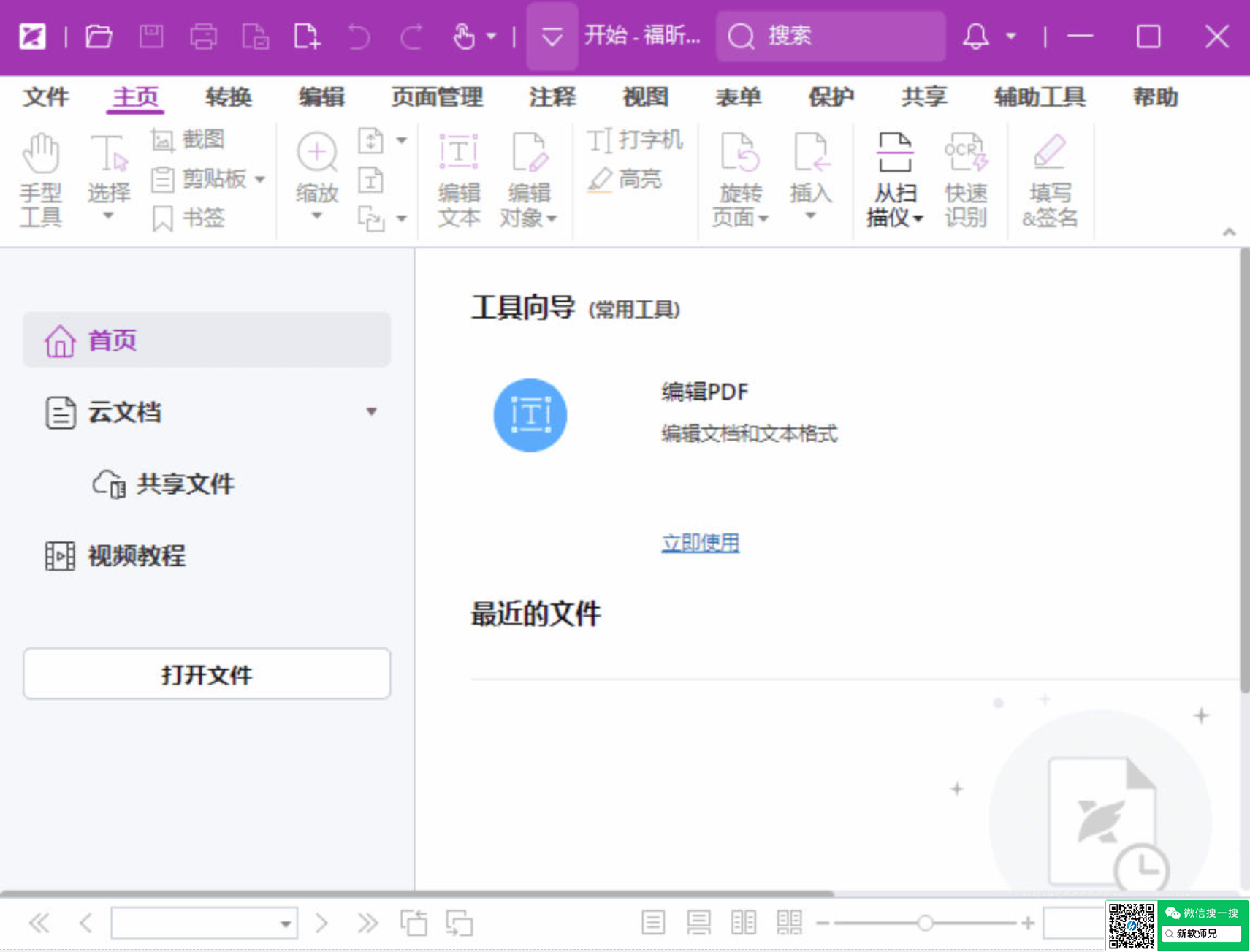Screen dimensions: 1250x952
Task: Switch to the Convert (转换) tab
Action: 228,97
